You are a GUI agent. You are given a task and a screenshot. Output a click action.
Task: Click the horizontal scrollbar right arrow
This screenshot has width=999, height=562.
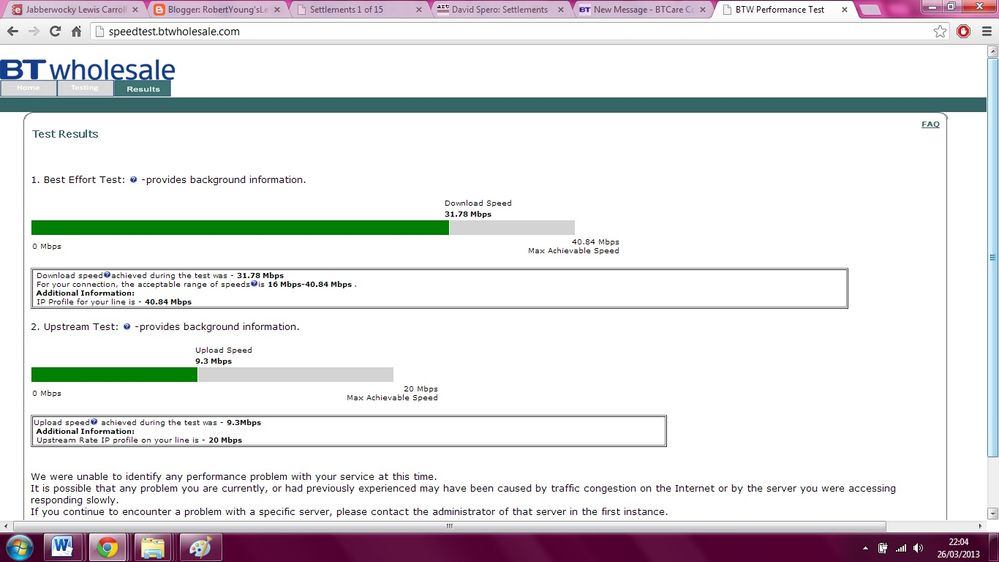pyautogui.click(x=981, y=526)
